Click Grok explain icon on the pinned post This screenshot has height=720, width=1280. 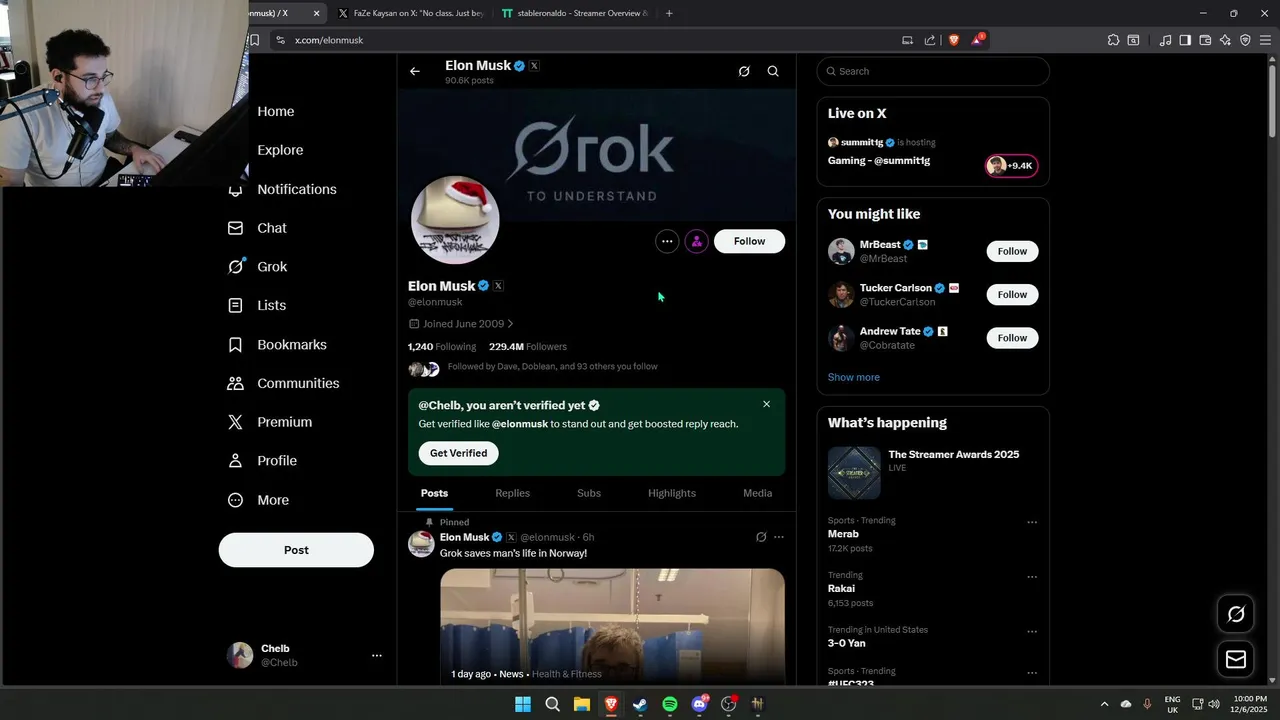(761, 537)
